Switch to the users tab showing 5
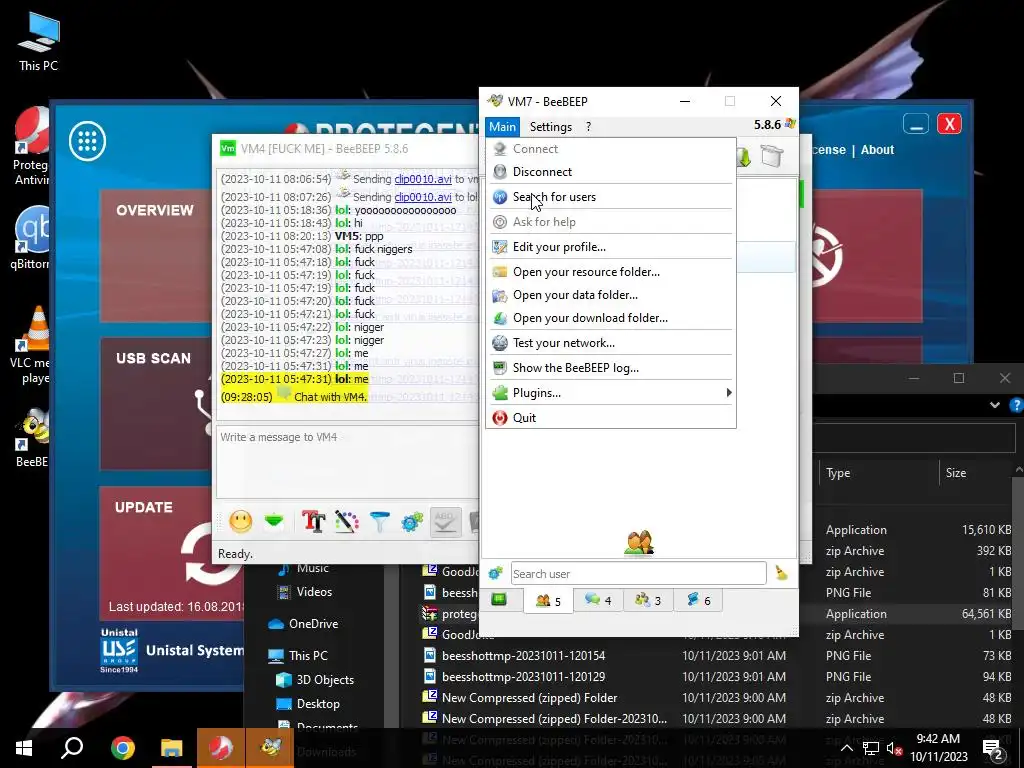 coord(548,600)
